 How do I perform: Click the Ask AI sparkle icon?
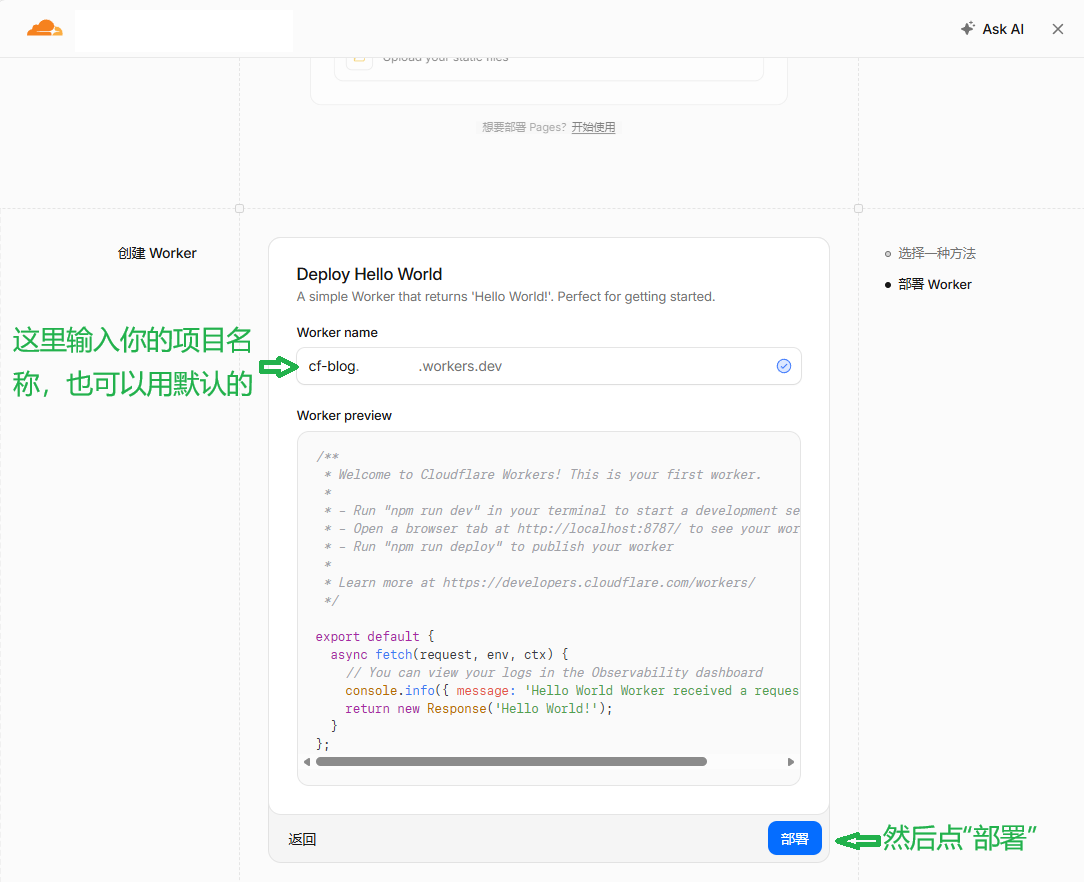click(968, 28)
